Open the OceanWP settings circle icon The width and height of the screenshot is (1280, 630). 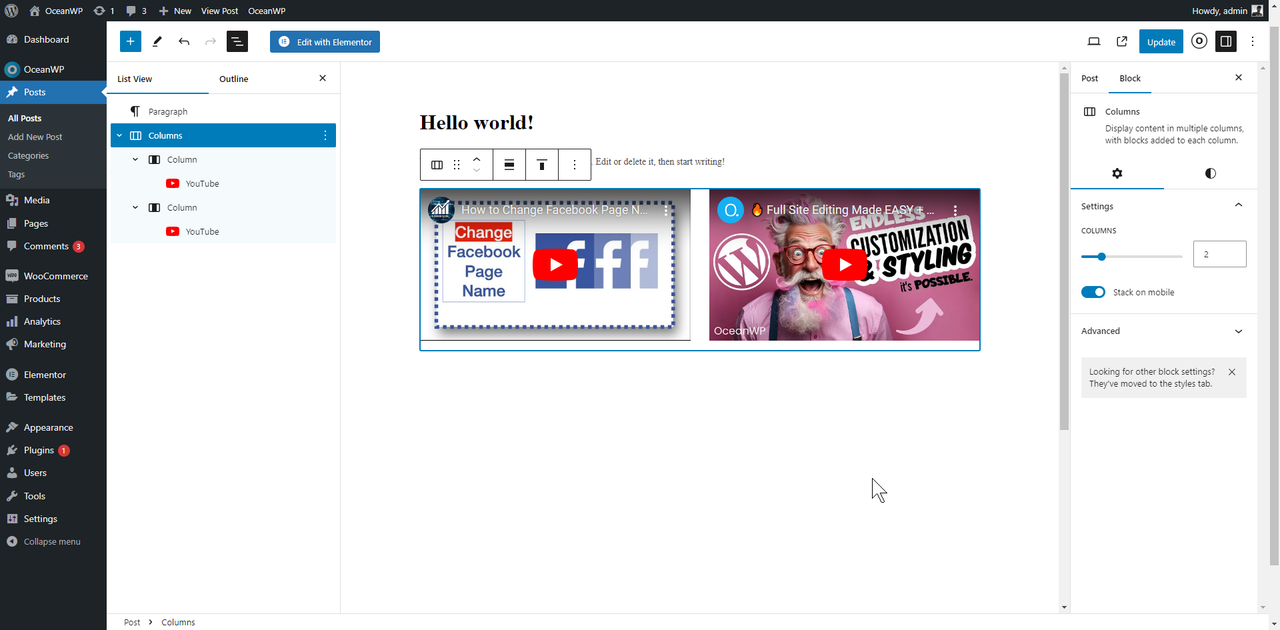(x=1199, y=41)
